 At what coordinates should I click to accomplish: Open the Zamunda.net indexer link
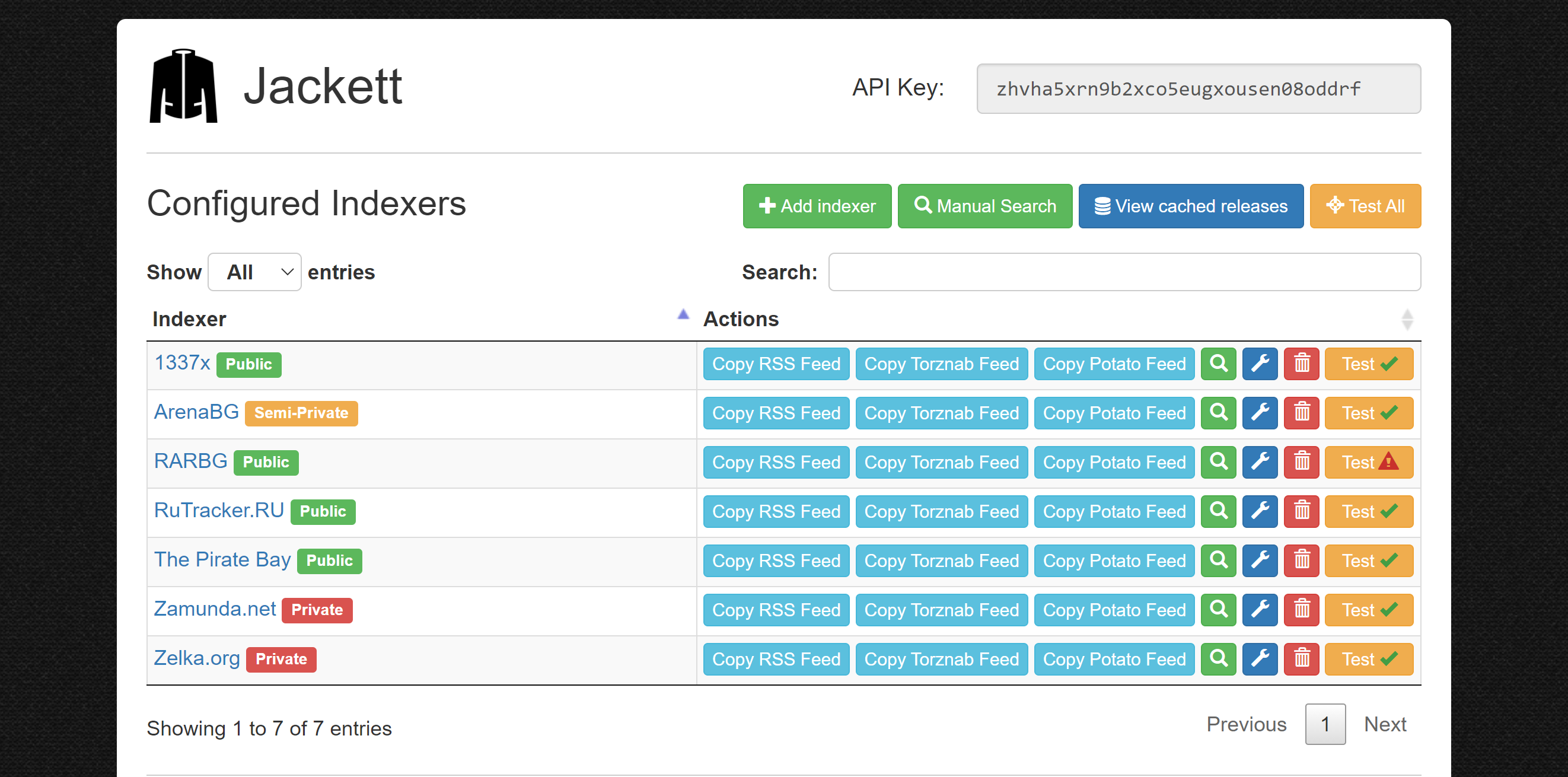click(215, 609)
